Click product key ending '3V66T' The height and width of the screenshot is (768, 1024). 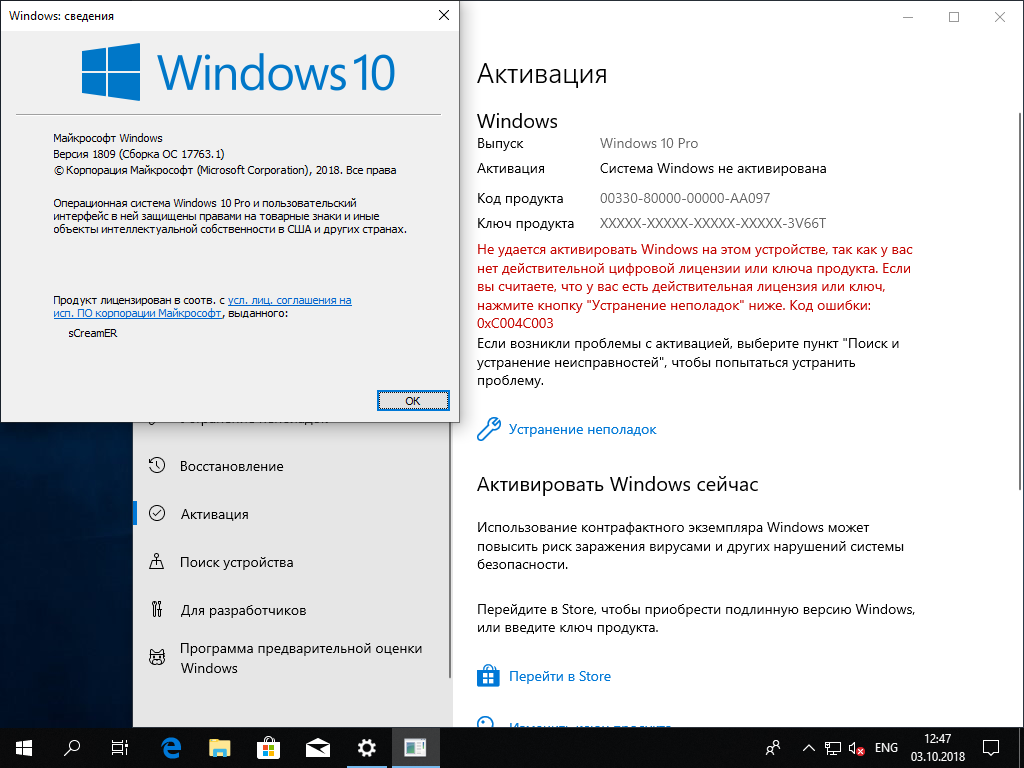(x=712, y=223)
